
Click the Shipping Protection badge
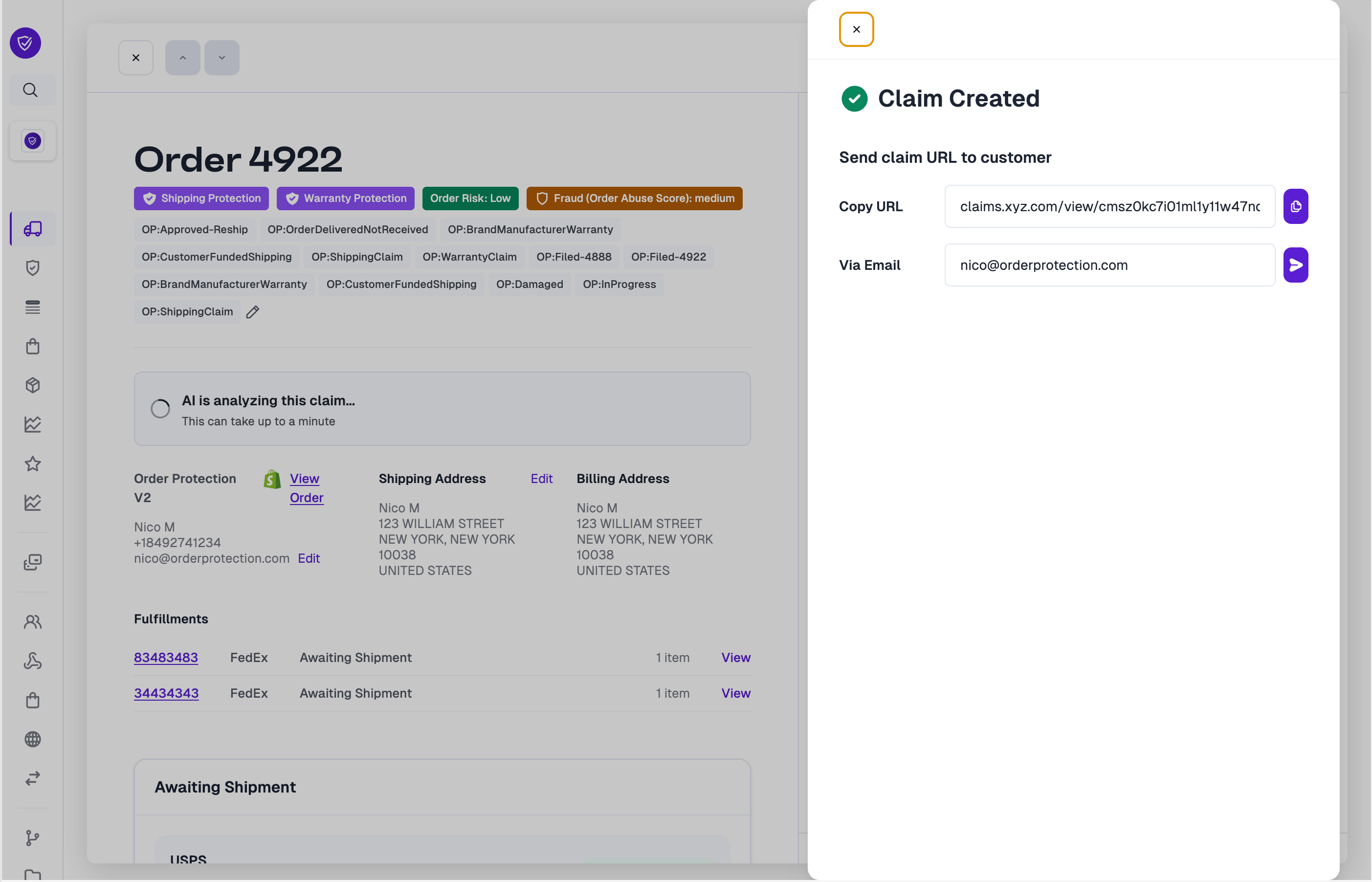pos(201,198)
